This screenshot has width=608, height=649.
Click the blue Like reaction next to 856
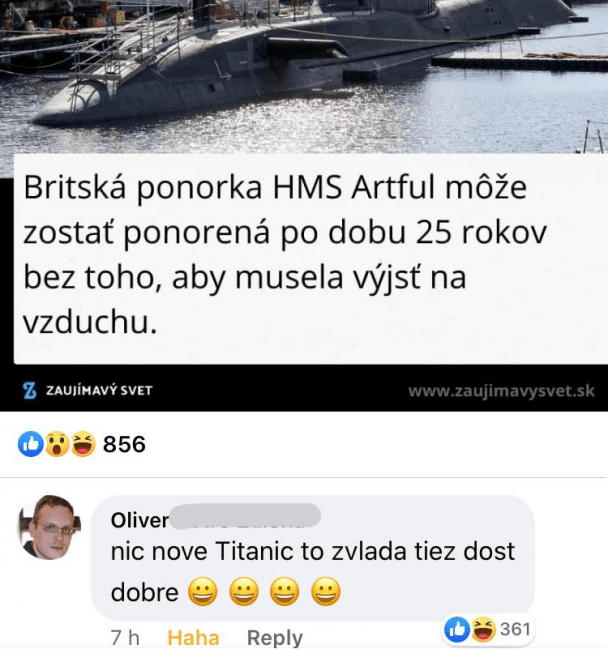31,444
